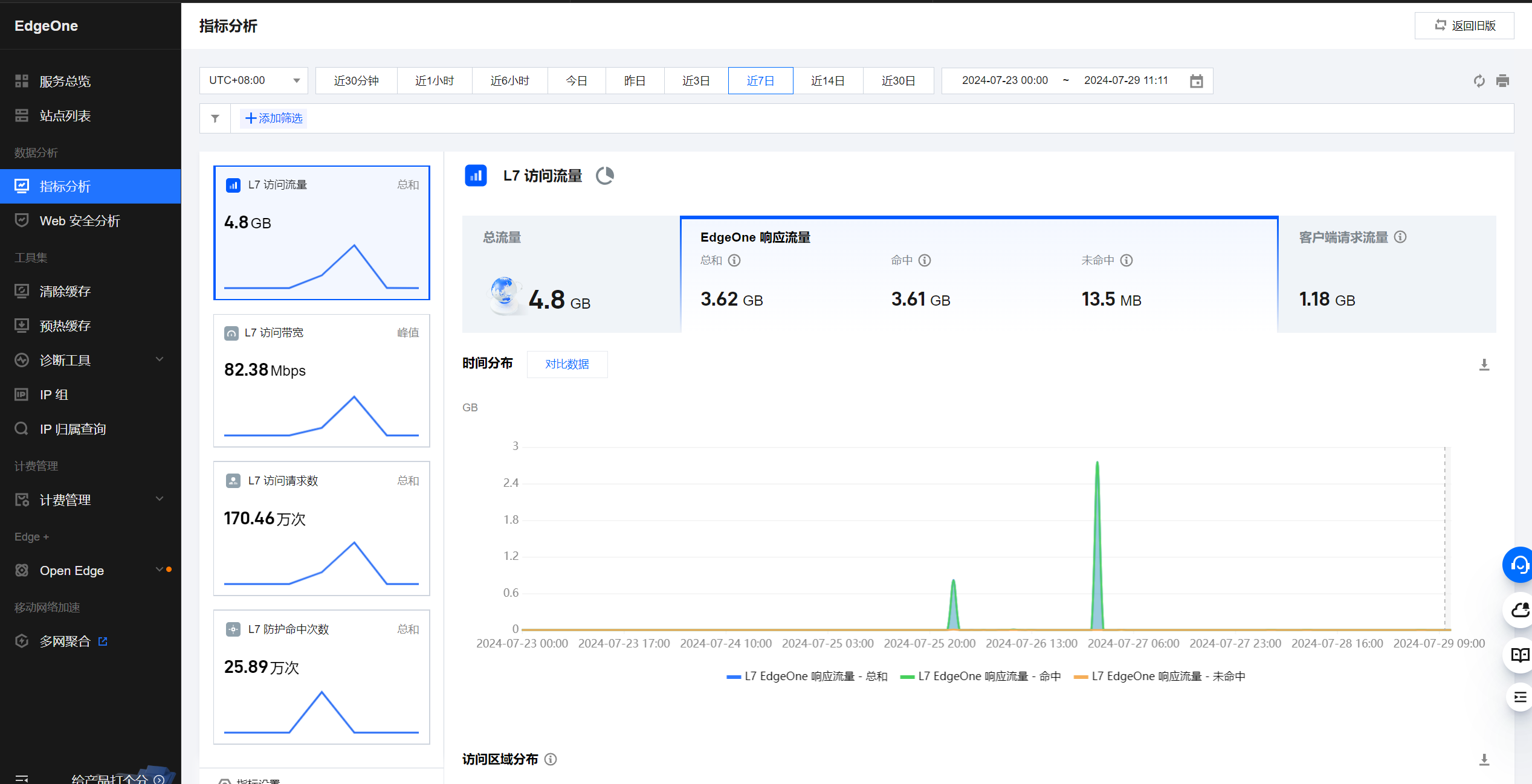The image size is (1532, 784).
Task: Click the 多网聚合 external link icon
Action: tap(103, 641)
